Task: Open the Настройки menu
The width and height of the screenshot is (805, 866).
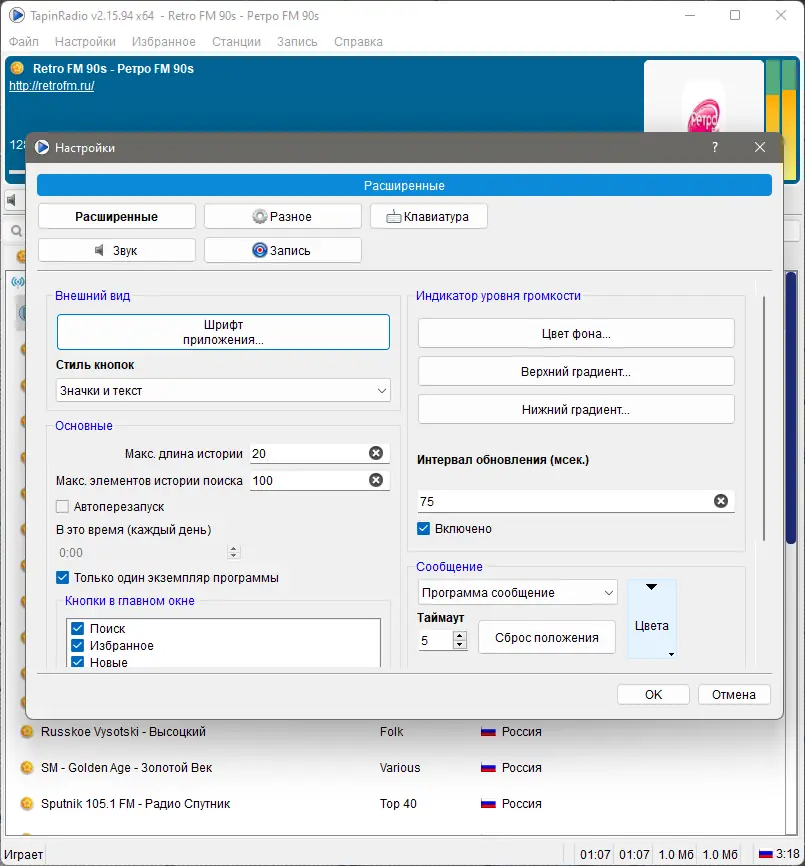Action: click(x=85, y=41)
